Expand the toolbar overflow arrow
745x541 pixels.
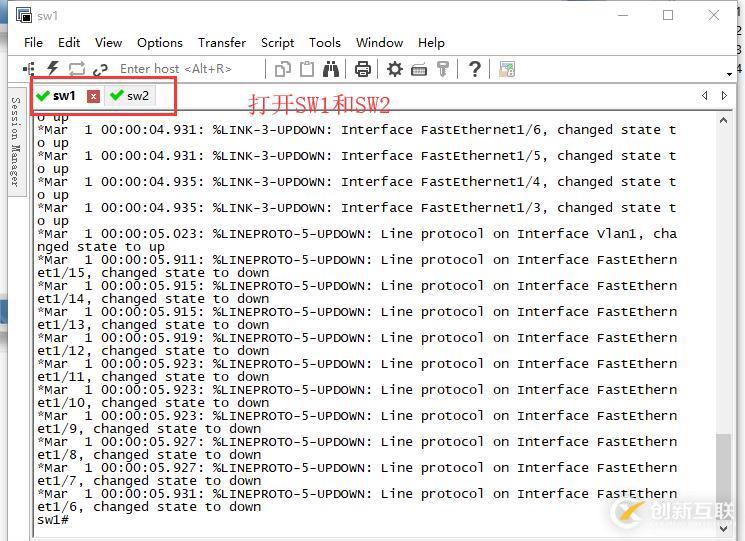point(729,74)
